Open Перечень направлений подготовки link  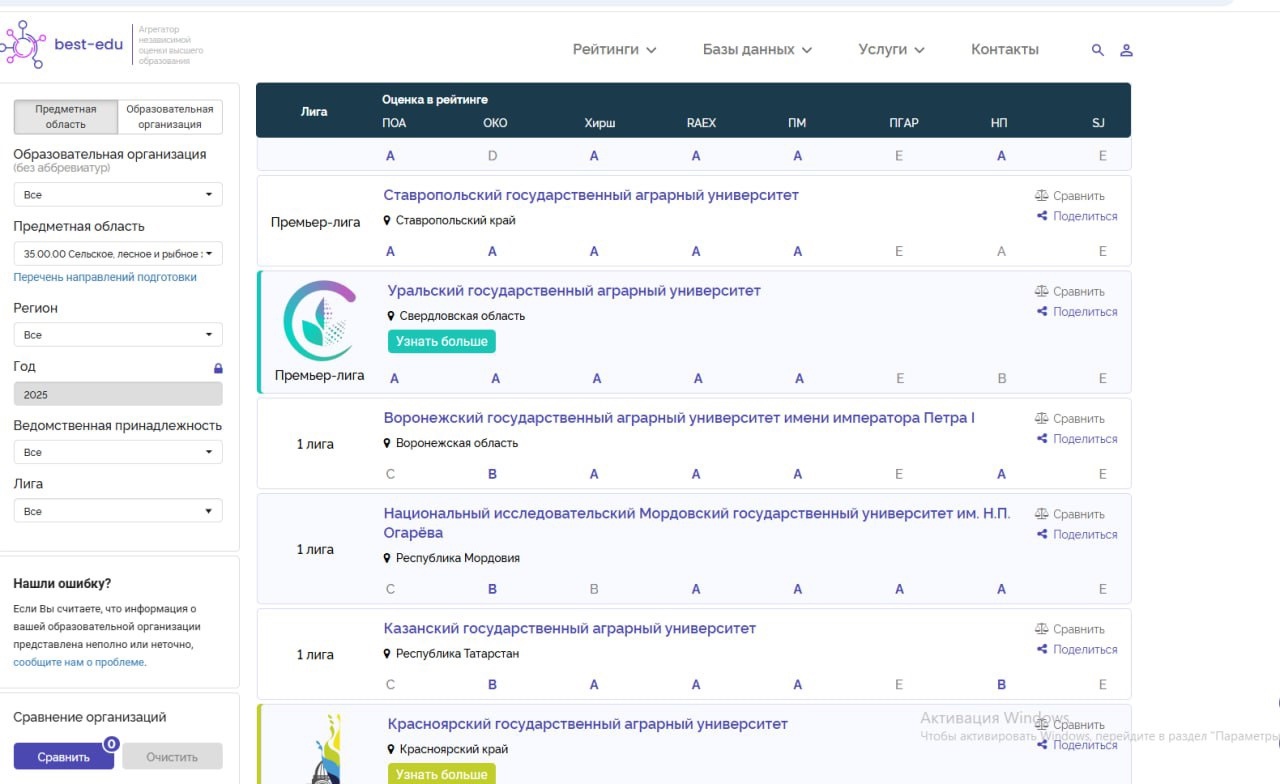(x=105, y=277)
